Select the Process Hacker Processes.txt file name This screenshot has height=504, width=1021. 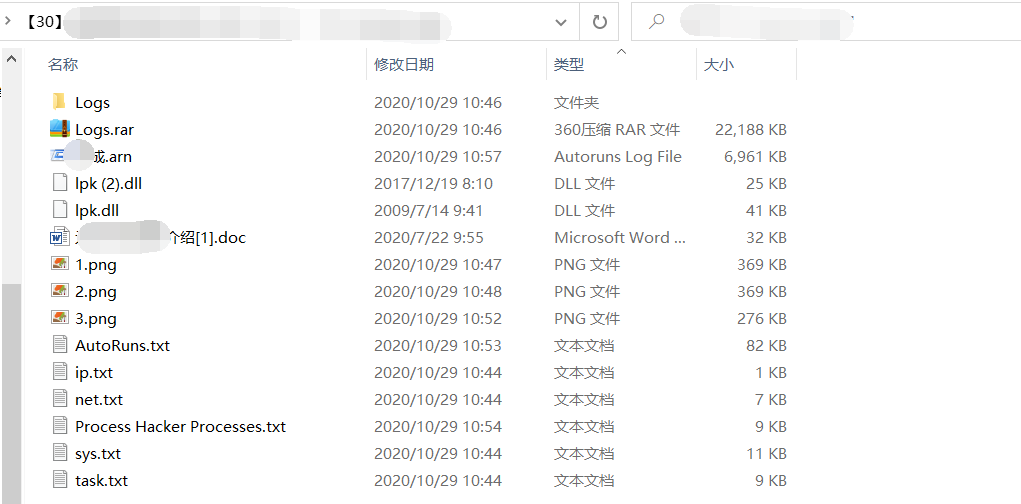[180, 427]
